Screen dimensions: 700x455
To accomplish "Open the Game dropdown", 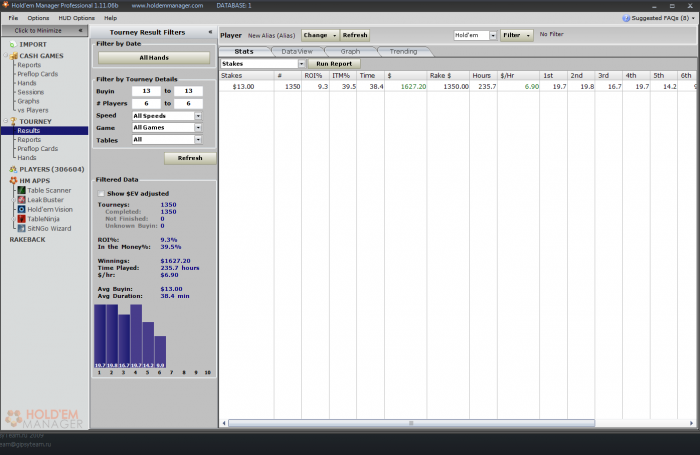I will [198, 128].
